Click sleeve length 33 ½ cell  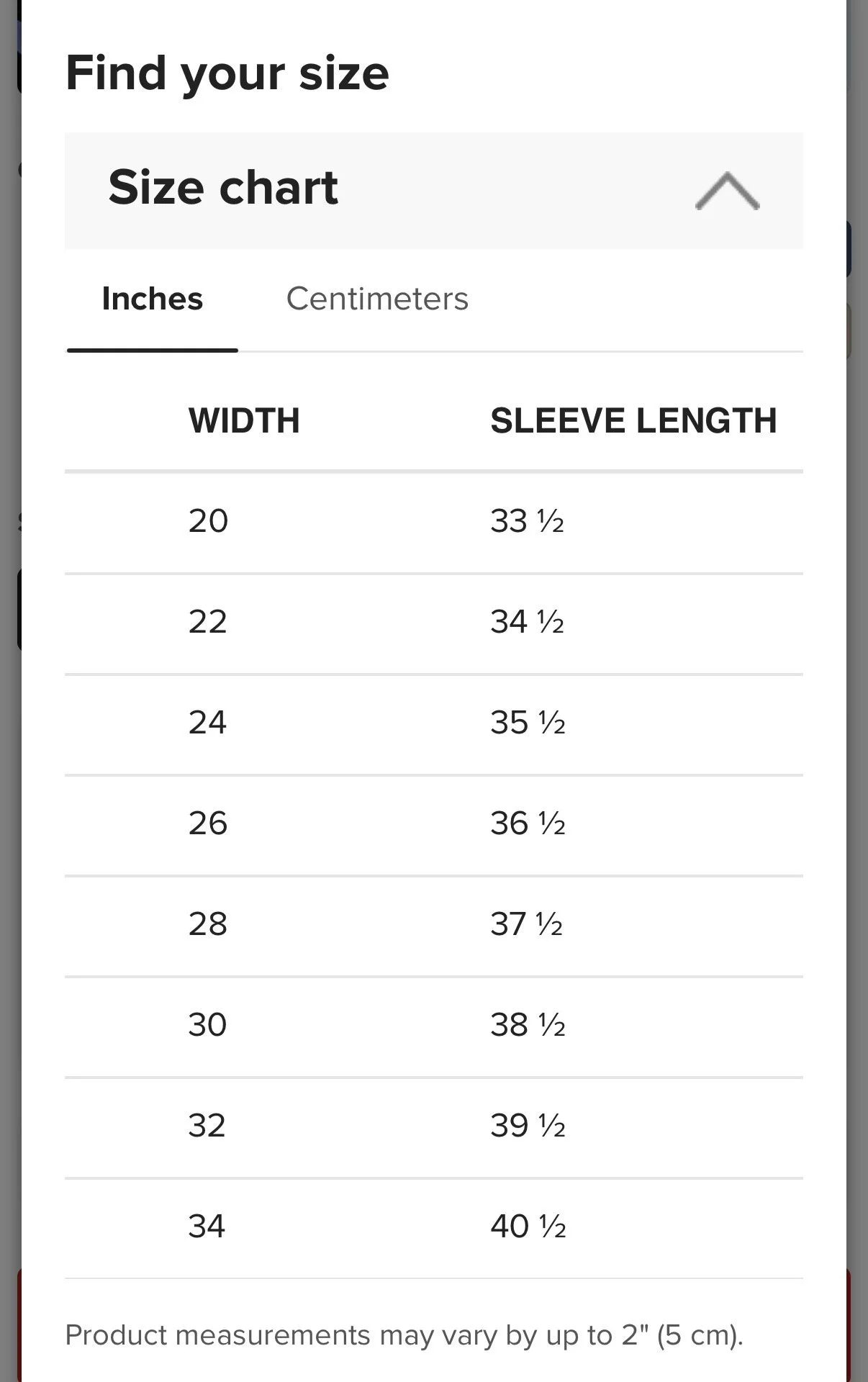pyautogui.click(x=527, y=521)
